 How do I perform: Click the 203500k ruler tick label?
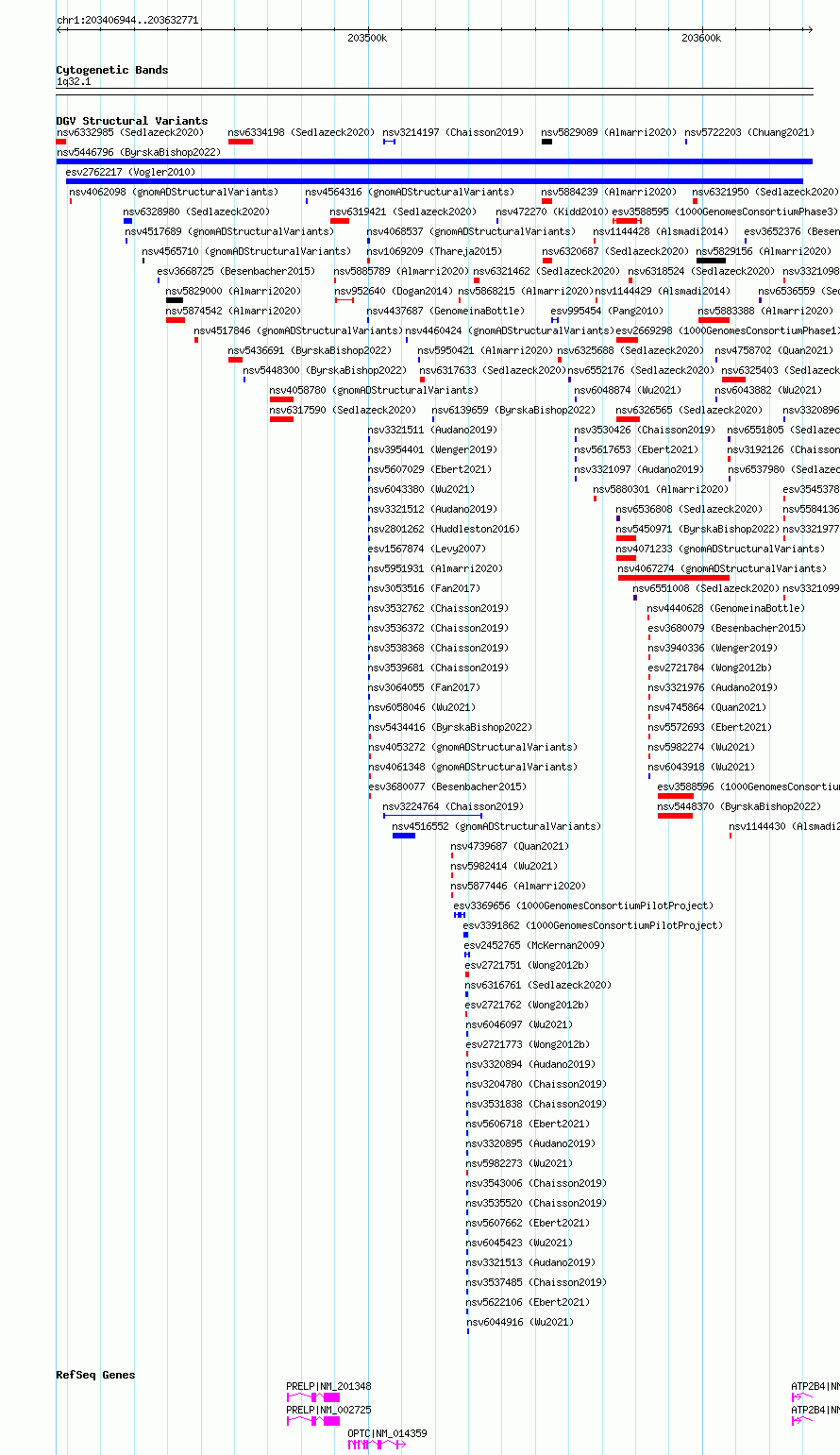pos(367,38)
